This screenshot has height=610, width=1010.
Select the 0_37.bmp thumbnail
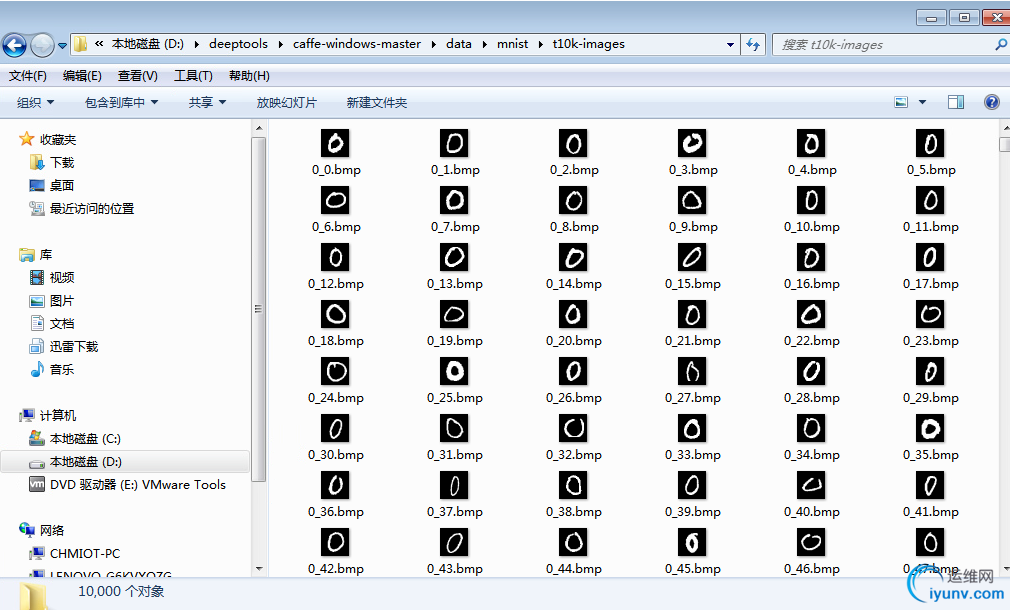coord(455,485)
